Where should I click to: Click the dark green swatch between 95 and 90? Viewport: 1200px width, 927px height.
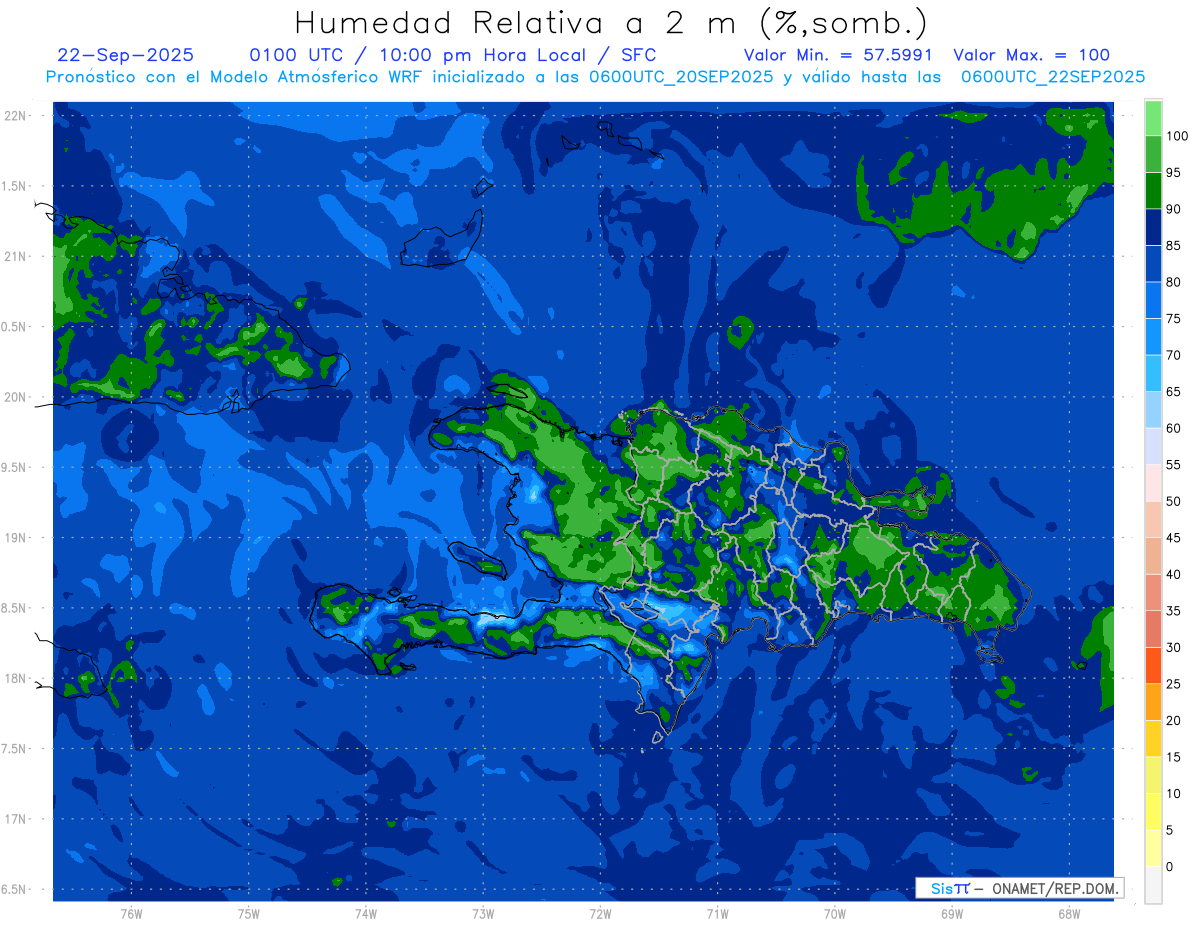pos(1153,190)
